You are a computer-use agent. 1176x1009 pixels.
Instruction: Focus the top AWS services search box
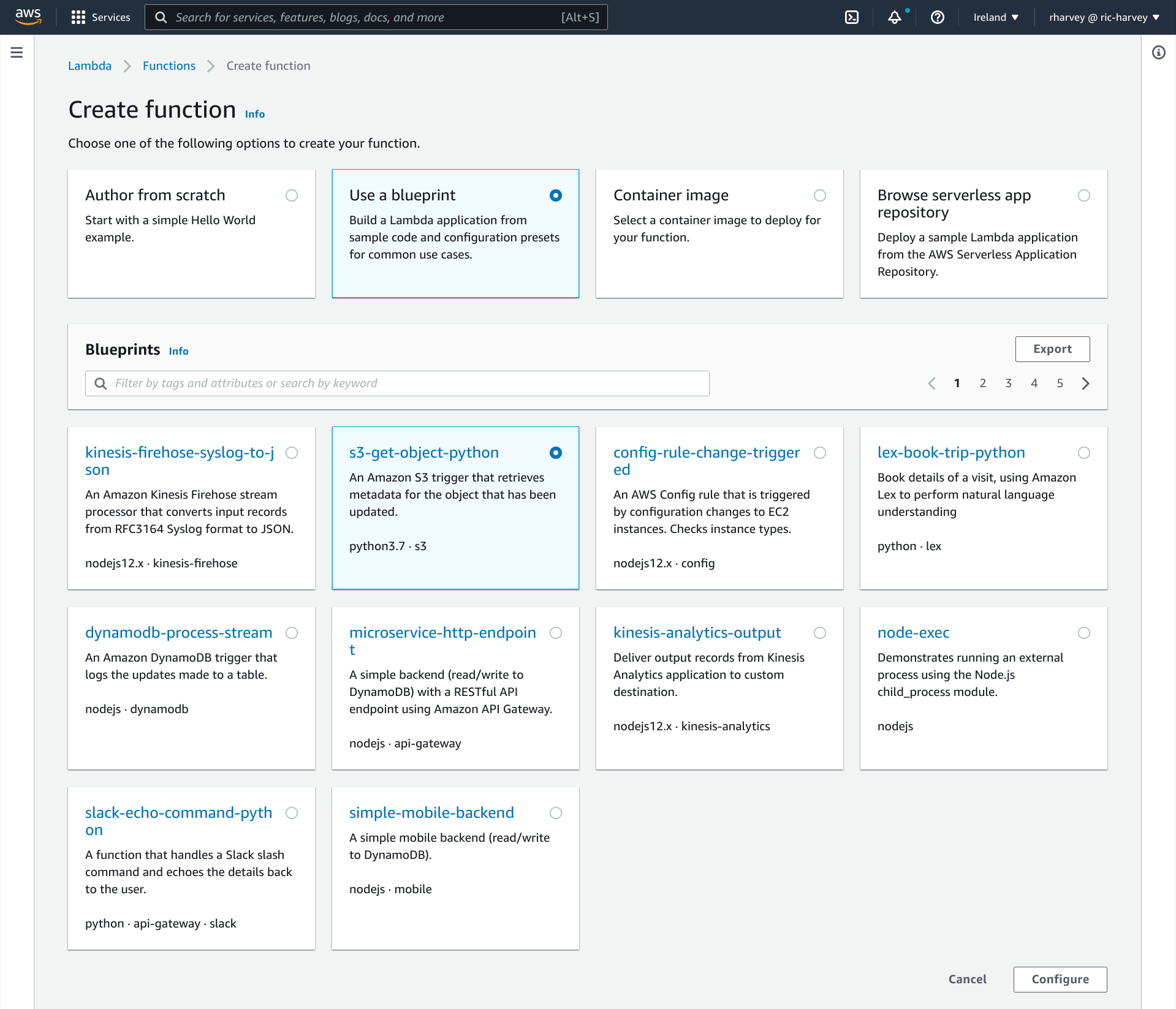376,17
